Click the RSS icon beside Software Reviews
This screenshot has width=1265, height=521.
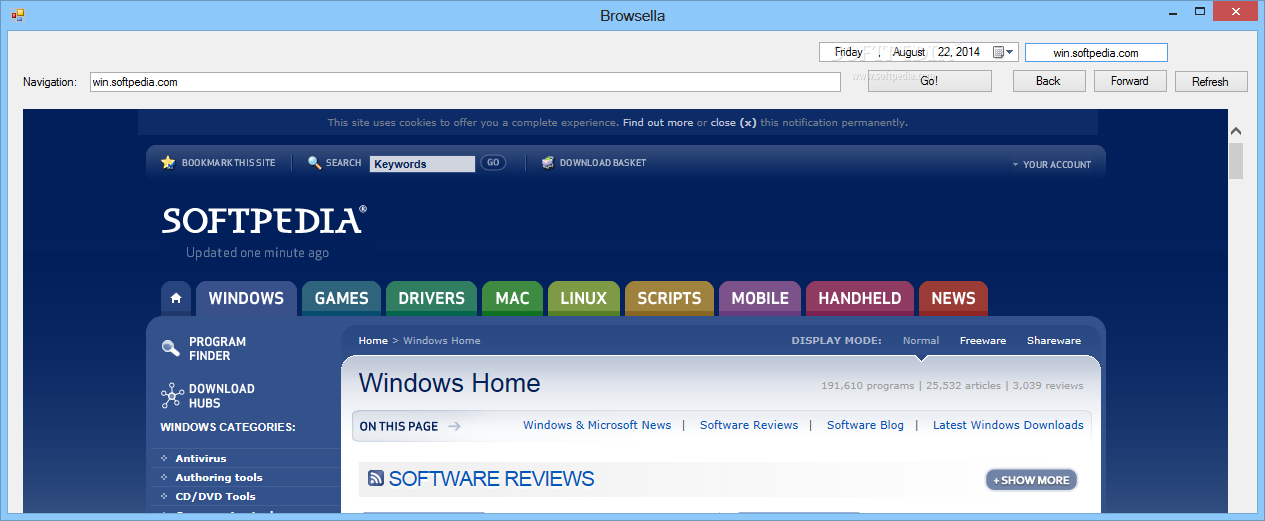pyautogui.click(x=376, y=479)
